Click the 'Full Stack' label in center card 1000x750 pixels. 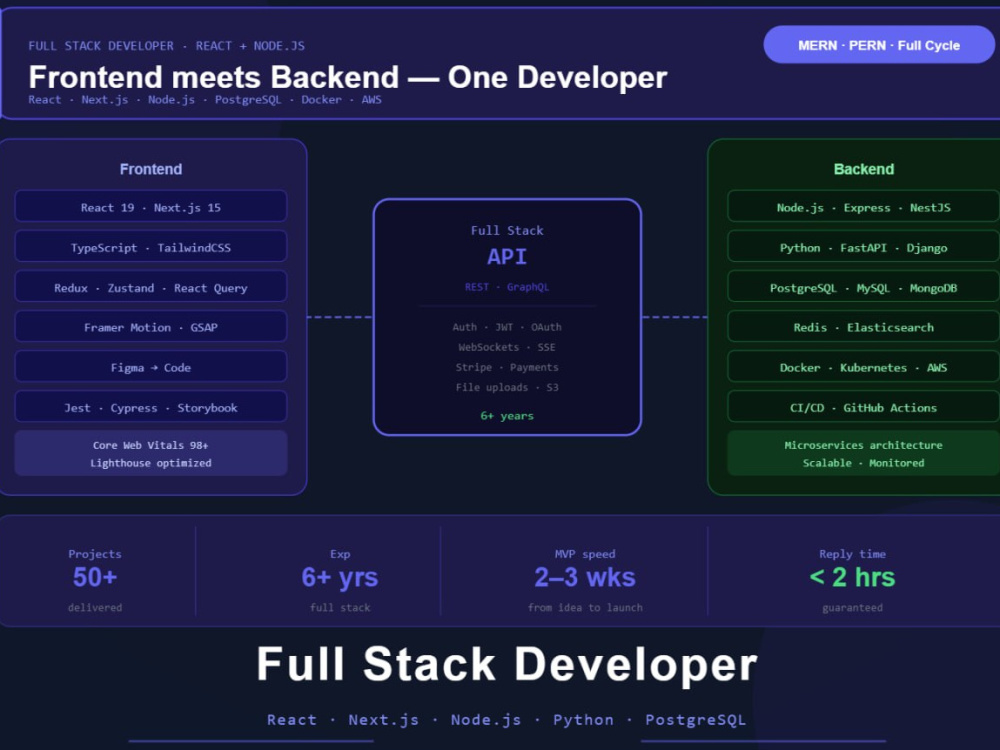point(507,230)
